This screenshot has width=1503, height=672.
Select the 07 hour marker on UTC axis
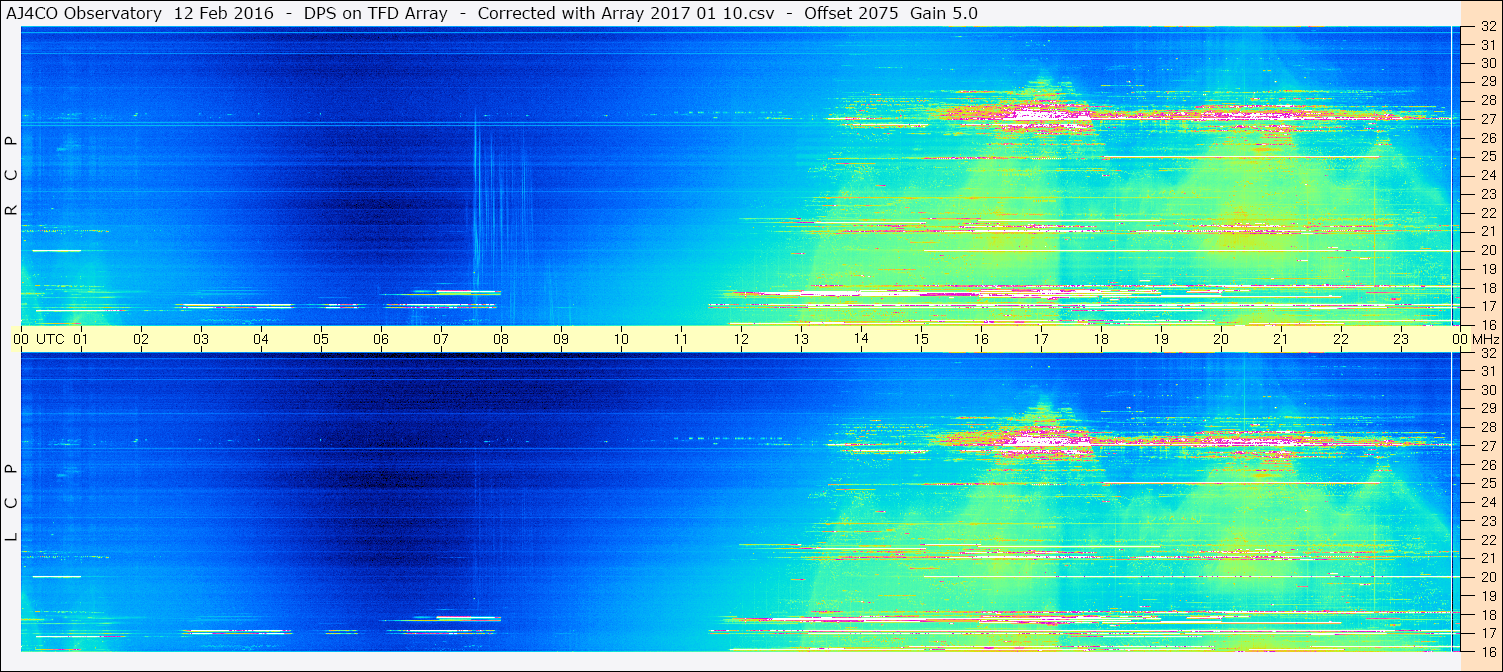point(441,339)
